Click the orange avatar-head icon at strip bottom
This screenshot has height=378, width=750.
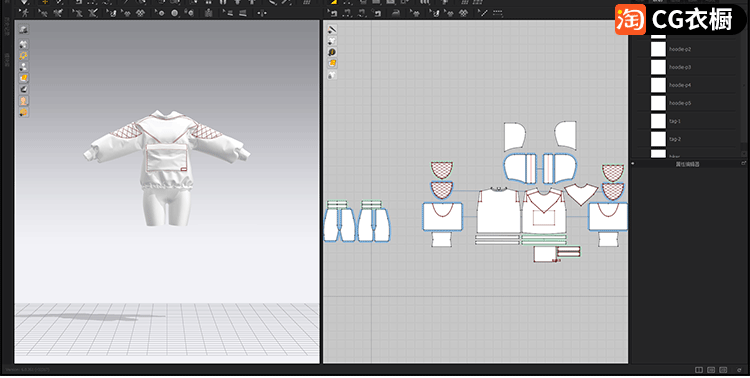[x=23, y=112]
